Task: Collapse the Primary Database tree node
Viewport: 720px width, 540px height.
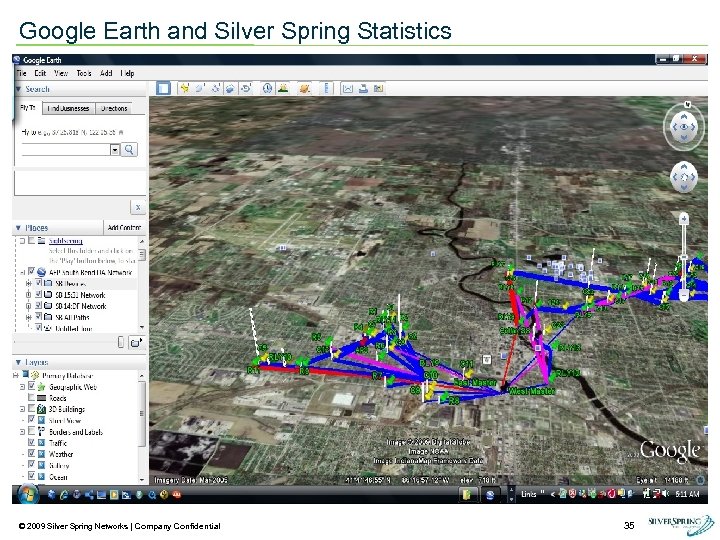Action: click(16, 375)
